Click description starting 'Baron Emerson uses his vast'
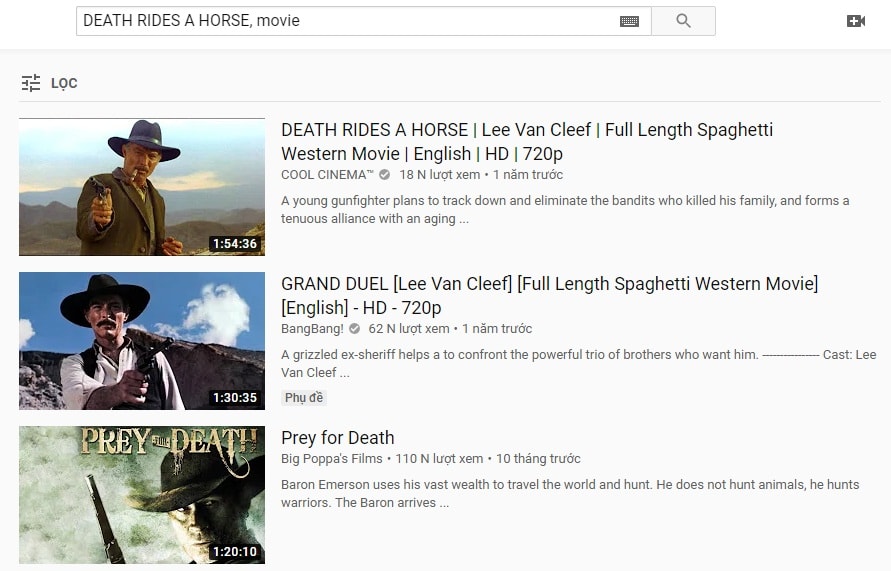The width and height of the screenshot is (891, 571). [571, 494]
